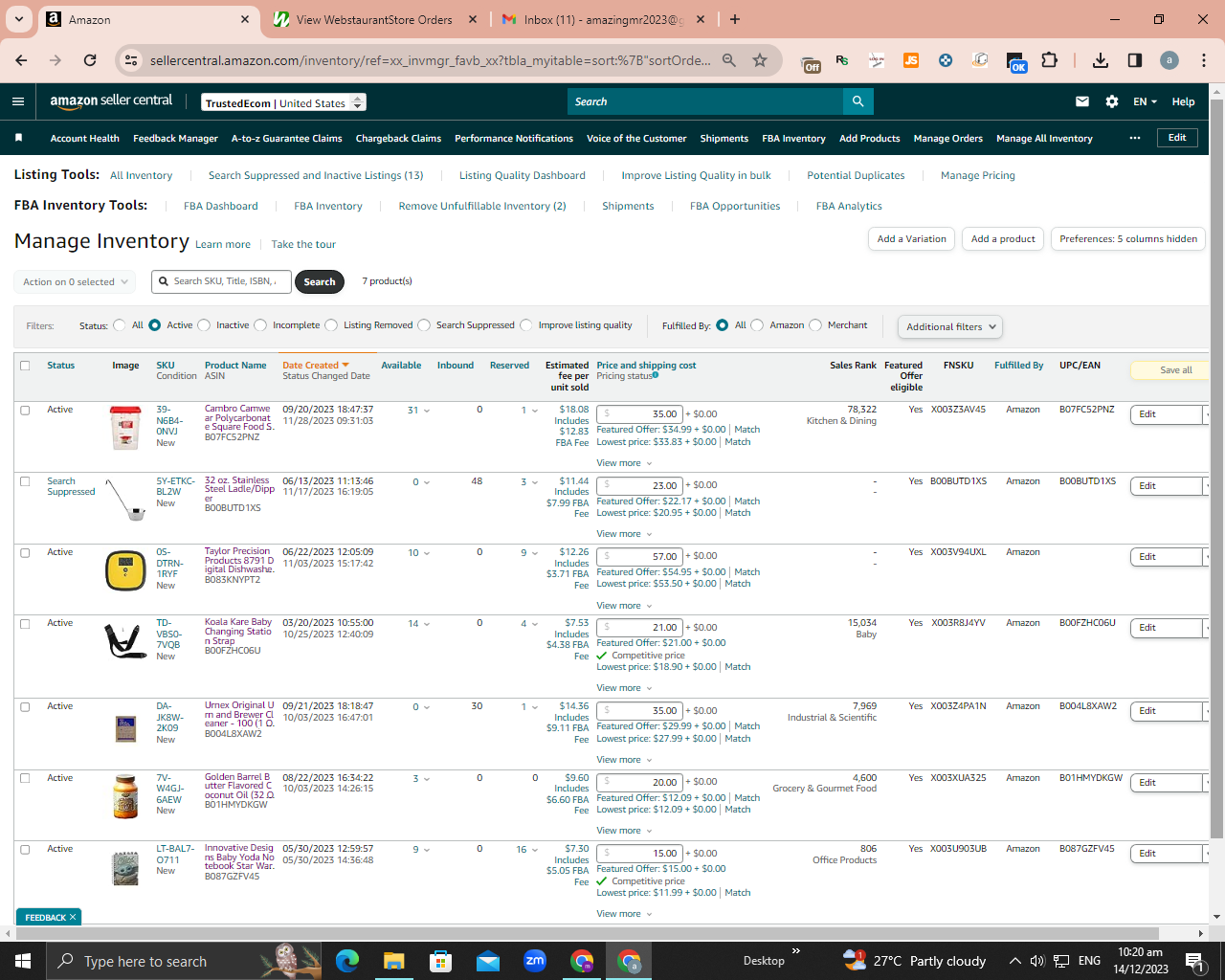Screen dimensions: 1225x980
Task: Open Preferences: 5 columns hidden
Action: click(x=1128, y=239)
